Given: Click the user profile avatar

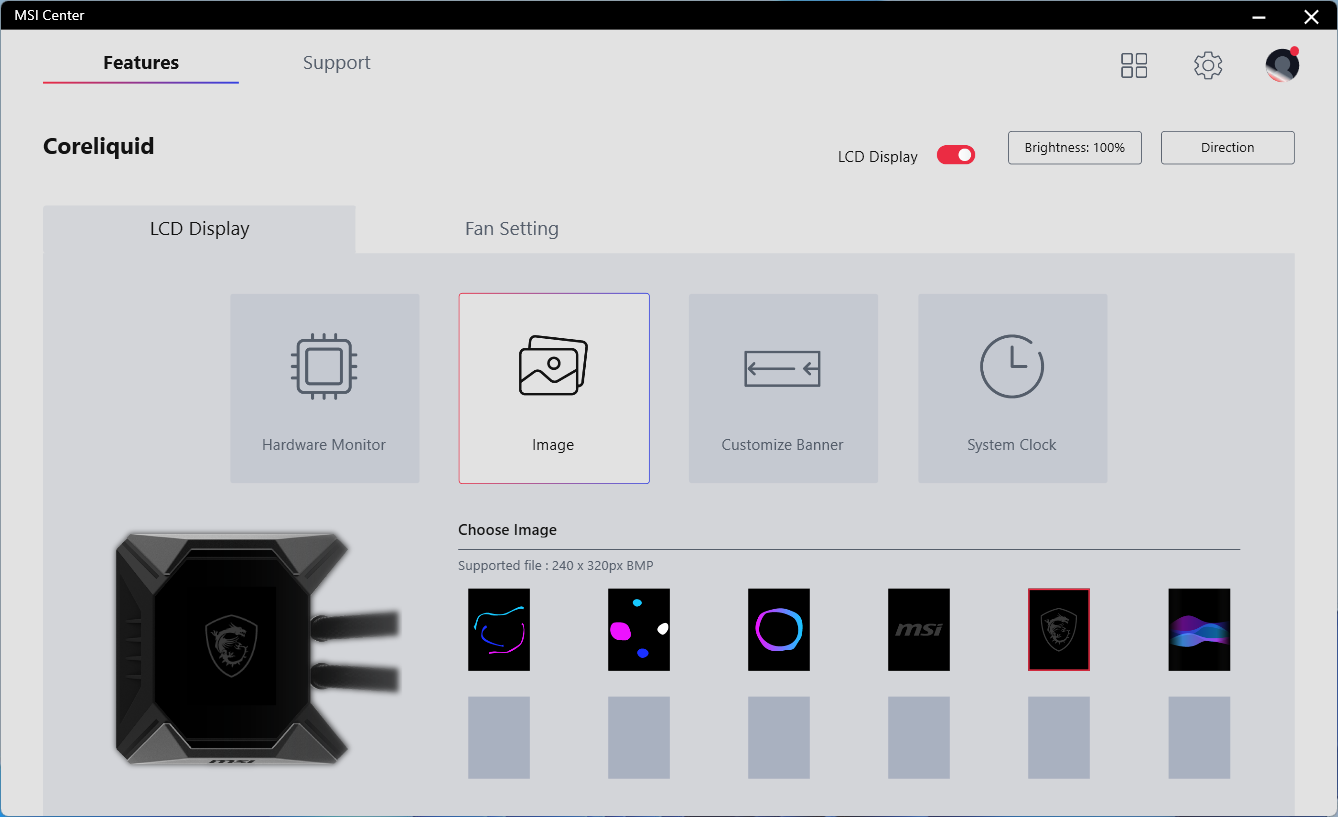Looking at the screenshot, I should [1281, 66].
